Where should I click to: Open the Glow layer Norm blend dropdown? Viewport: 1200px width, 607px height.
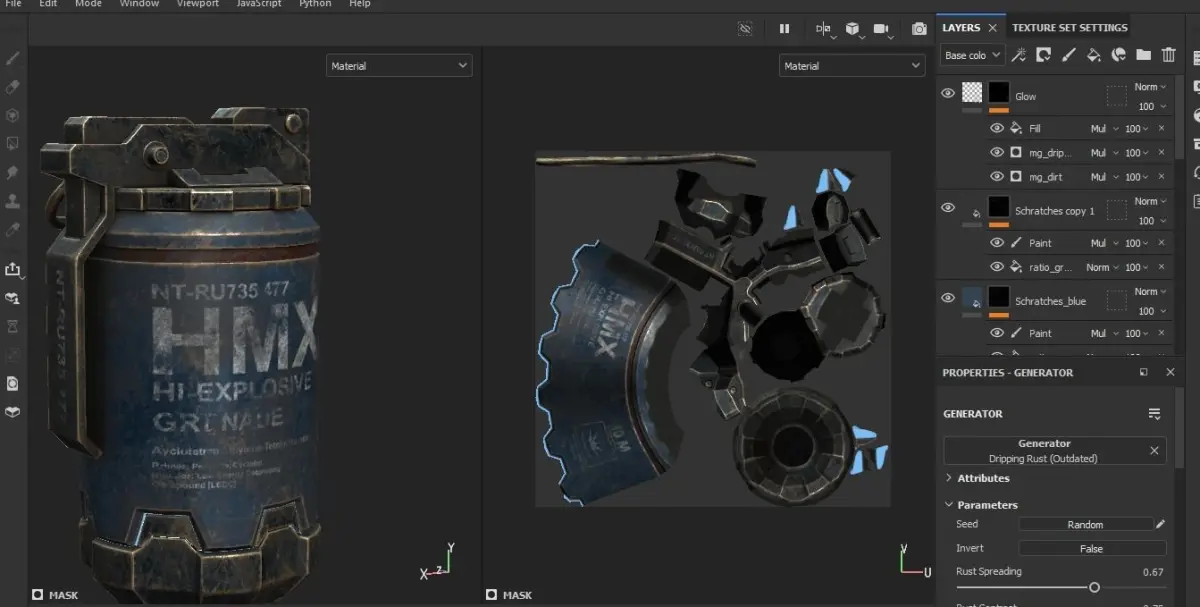point(1150,87)
